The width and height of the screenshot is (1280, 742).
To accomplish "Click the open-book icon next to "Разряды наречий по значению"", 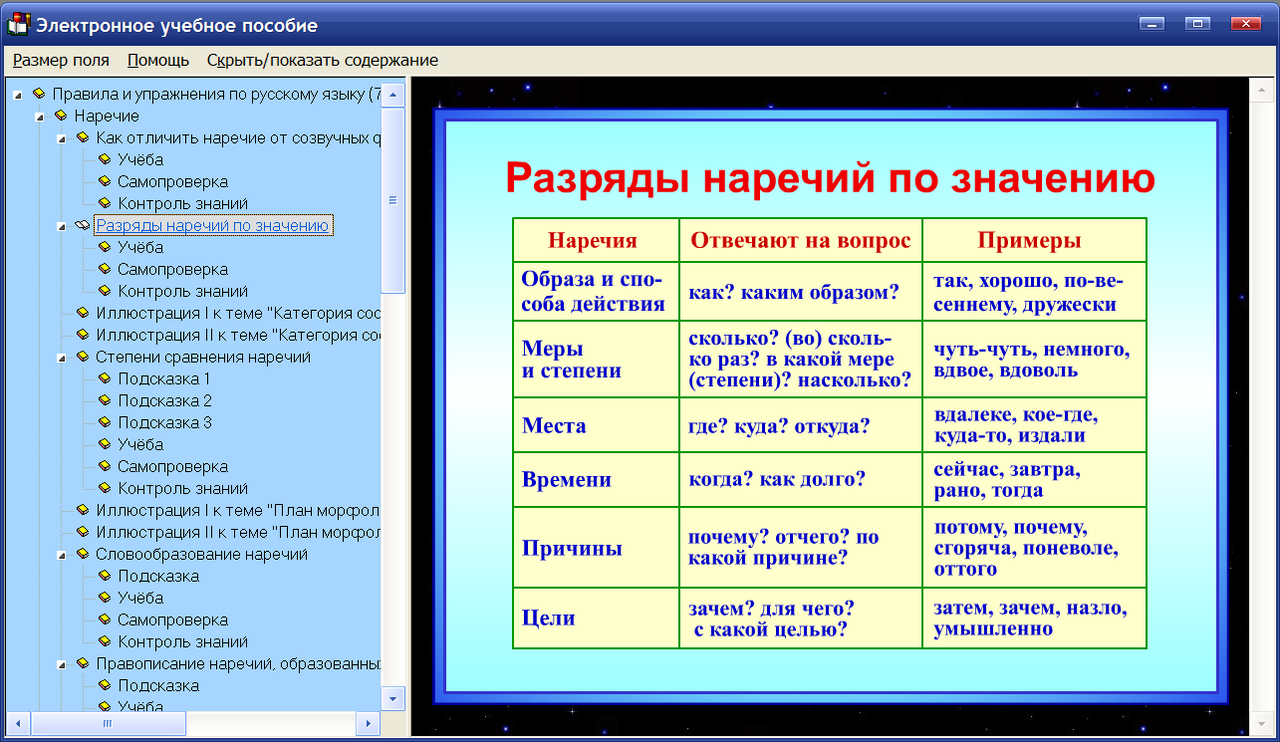I will tap(82, 225).
